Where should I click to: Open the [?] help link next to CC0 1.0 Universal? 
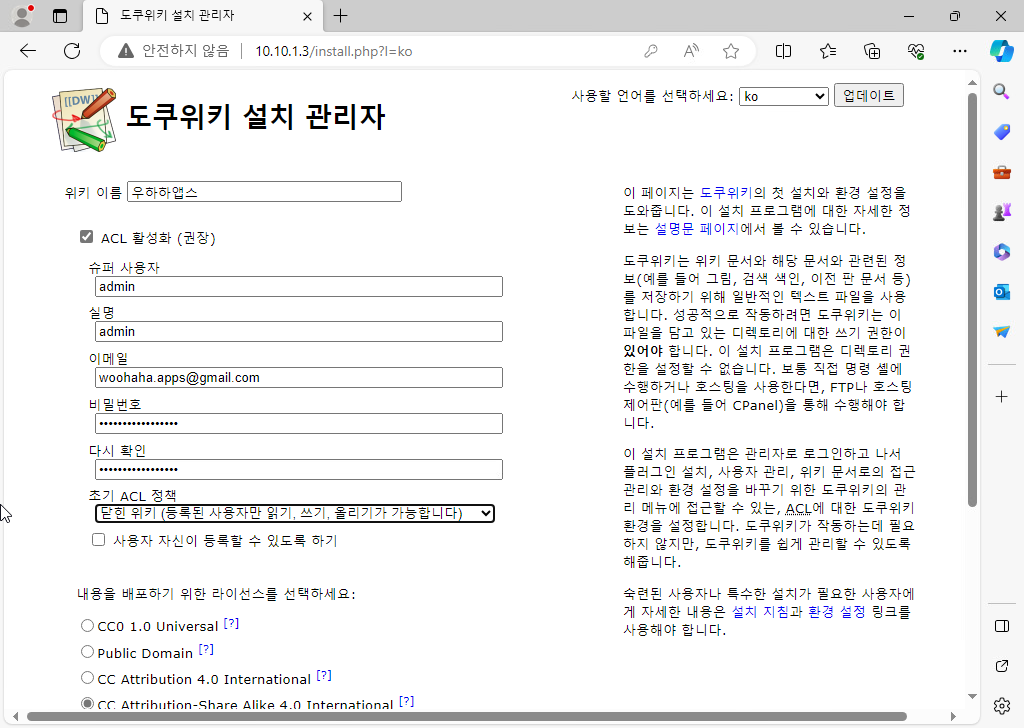coord(231,623)
